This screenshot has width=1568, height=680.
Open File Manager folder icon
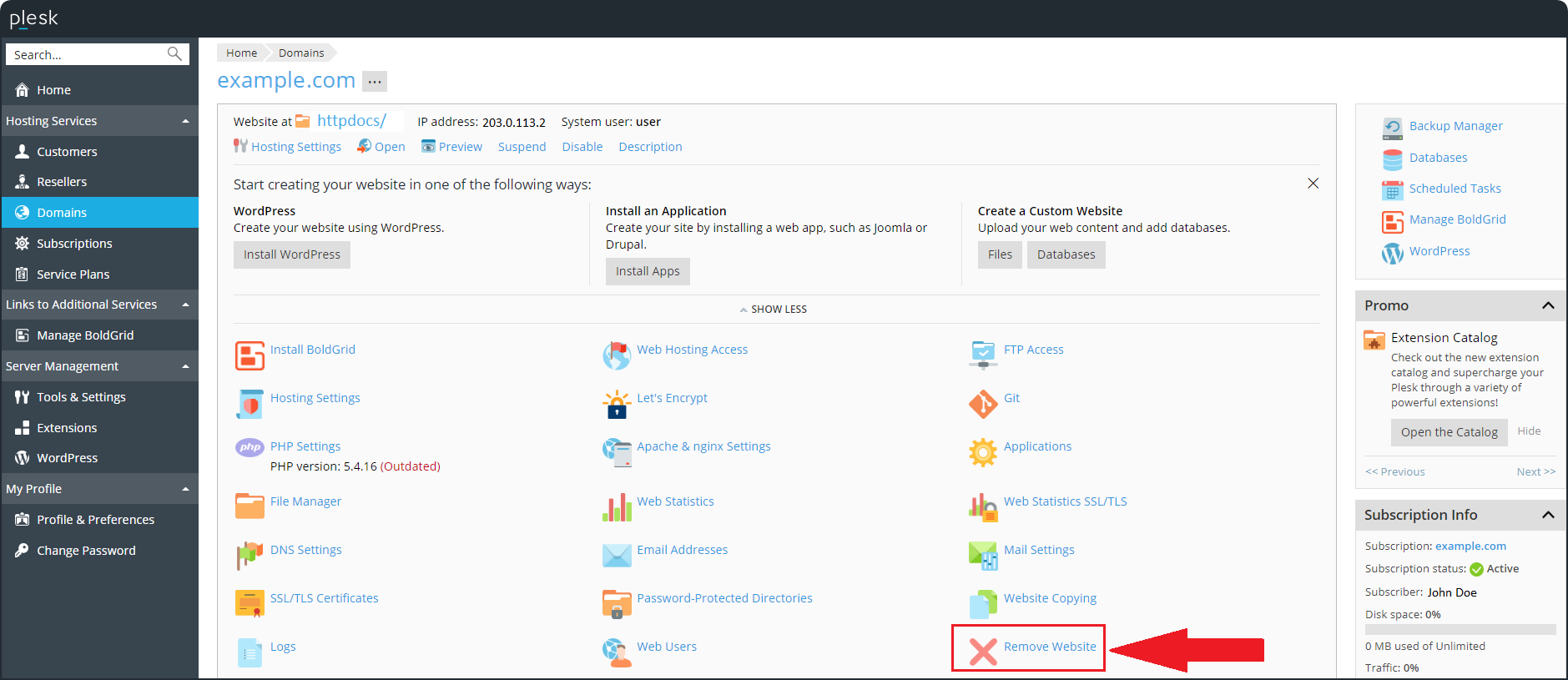click(x=250, y=506)
